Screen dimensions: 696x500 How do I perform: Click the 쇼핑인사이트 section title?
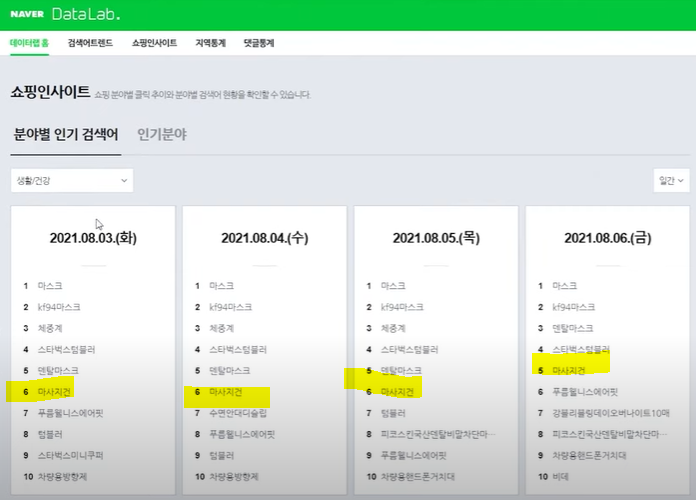[x=50, y=92]
